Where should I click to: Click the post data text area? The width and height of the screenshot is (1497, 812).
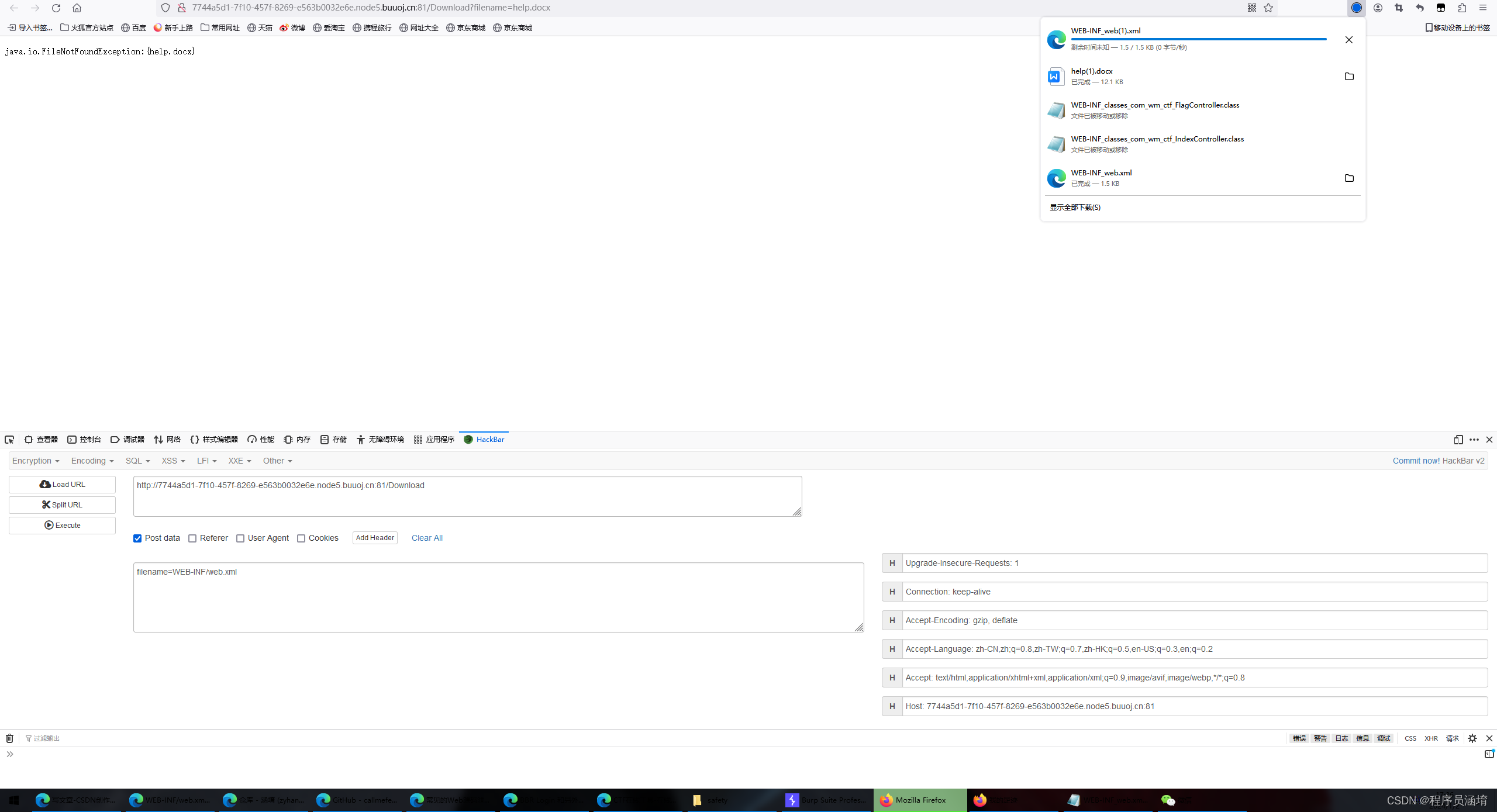point(498,597)
